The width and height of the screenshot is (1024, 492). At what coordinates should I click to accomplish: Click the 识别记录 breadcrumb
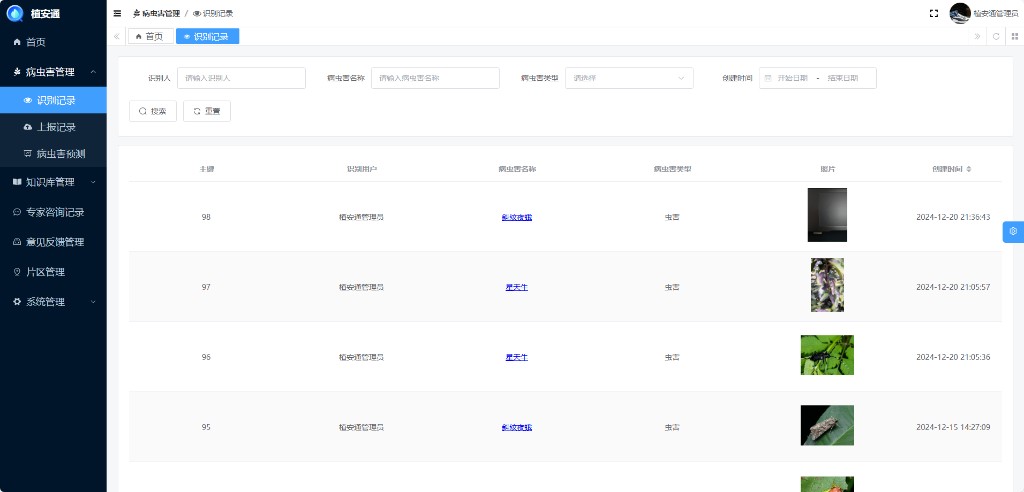click(213, 14)
